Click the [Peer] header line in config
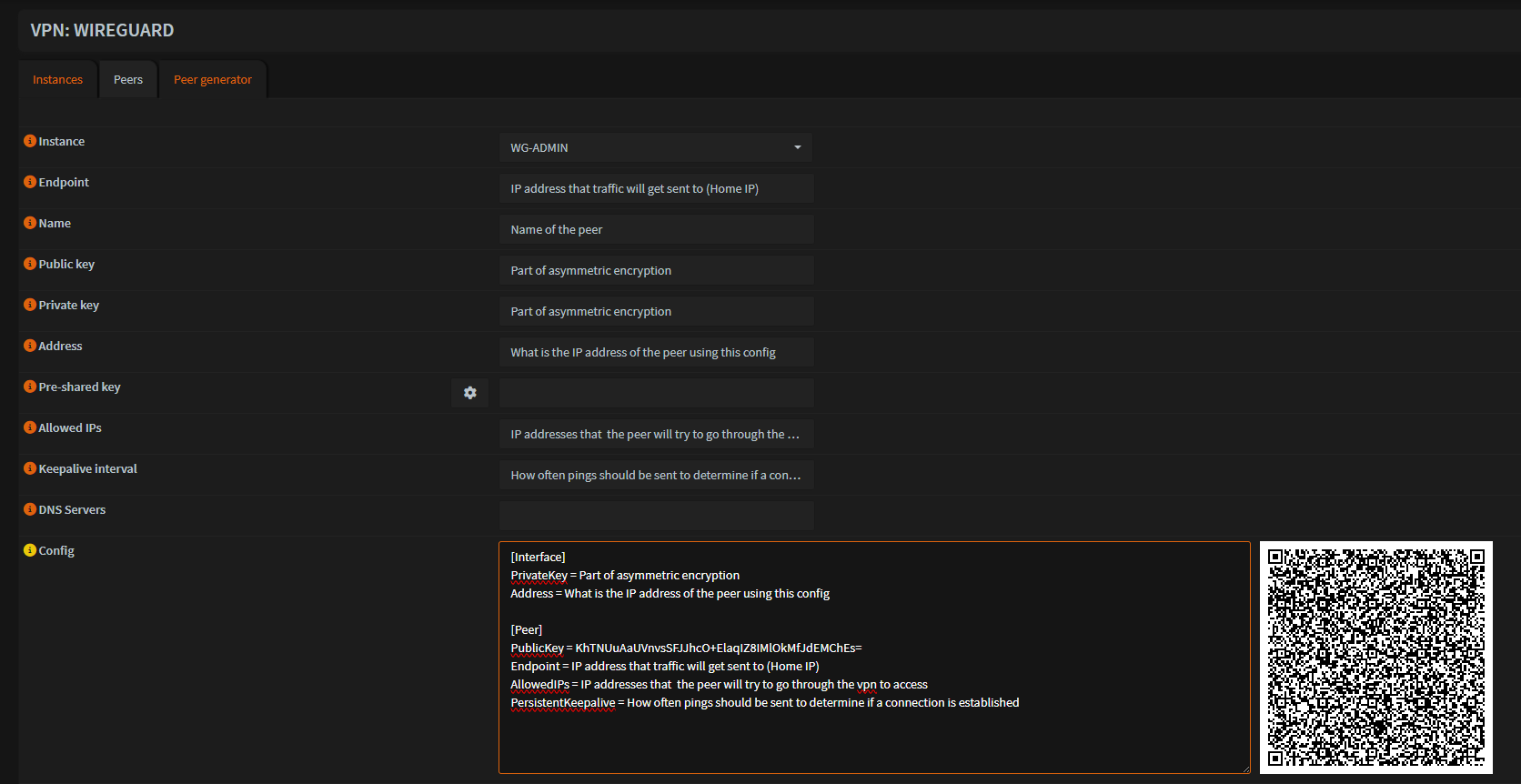Viewport: 1521px width, 784px height. pos(526,629)
